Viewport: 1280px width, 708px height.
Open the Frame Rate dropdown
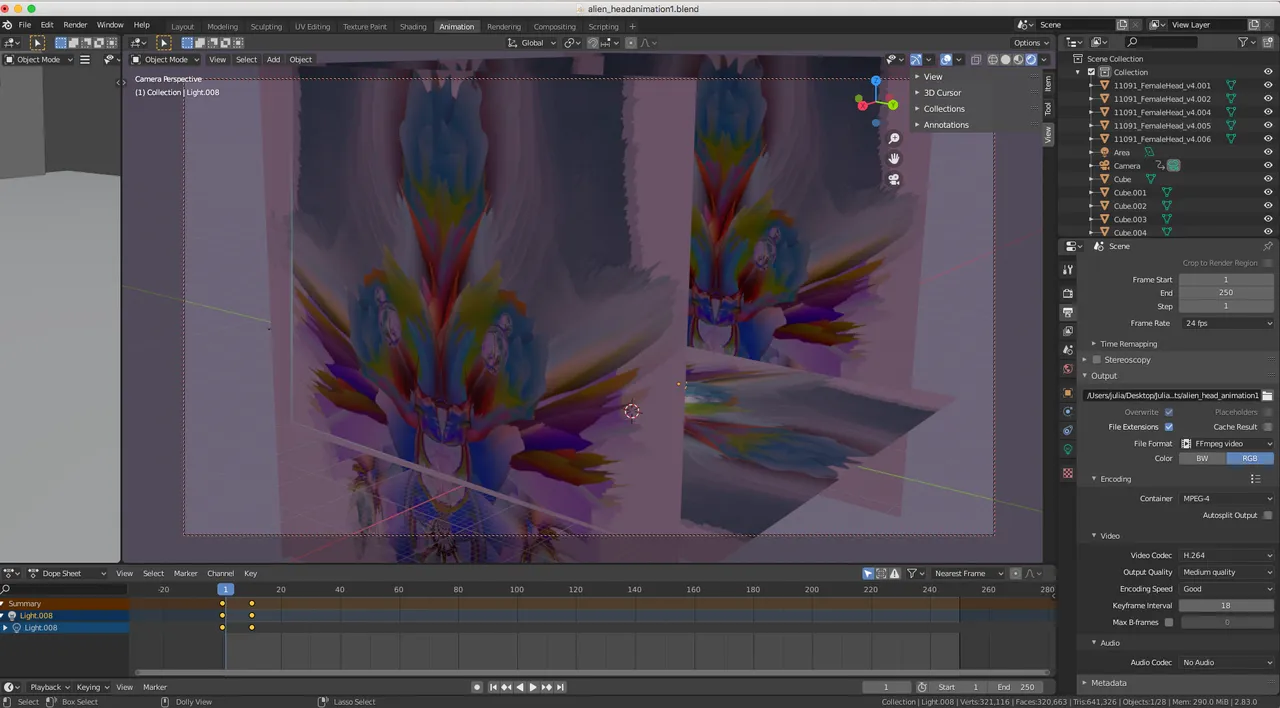coord(1226,323)
